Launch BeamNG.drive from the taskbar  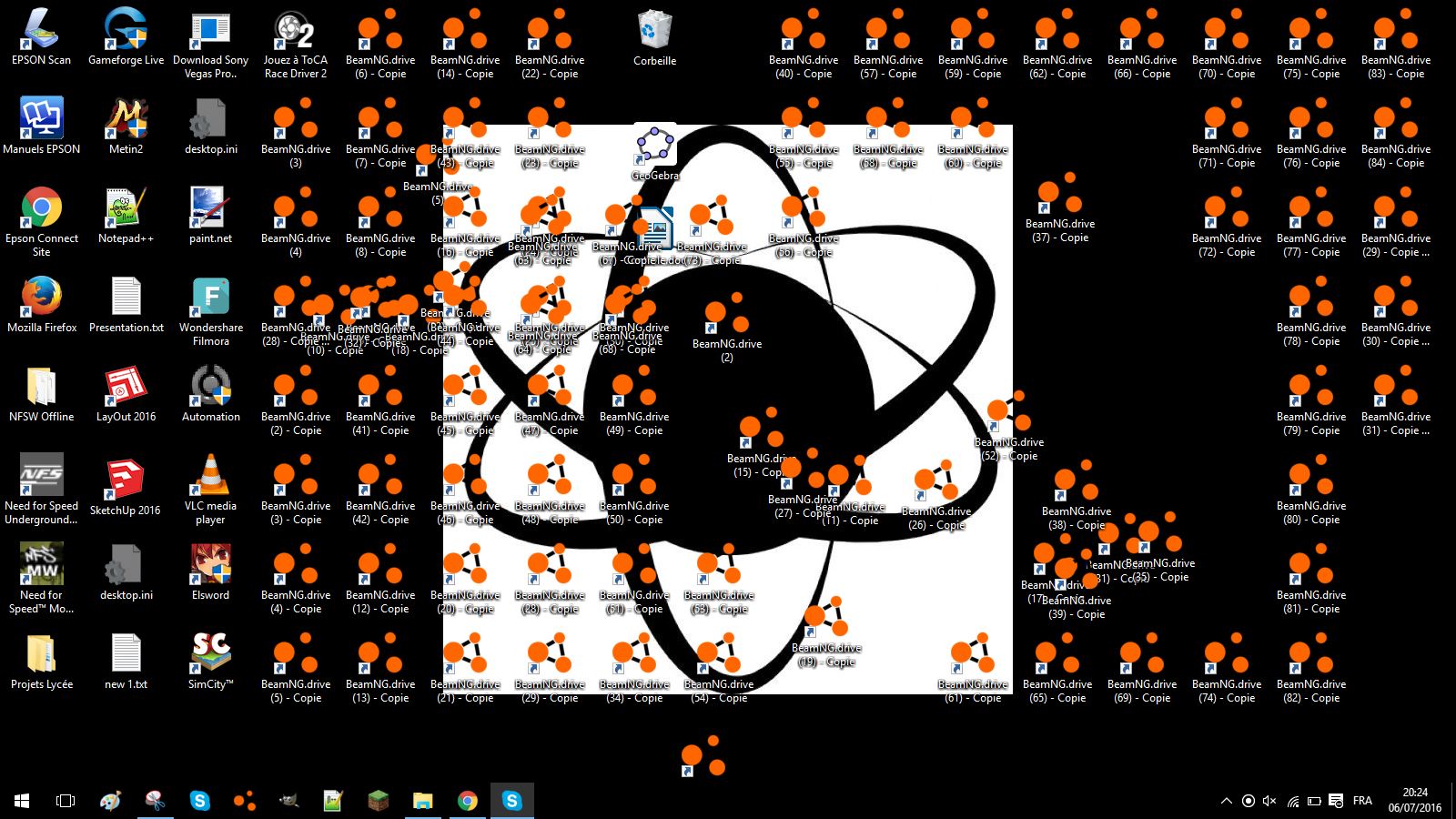pos(244,801)
